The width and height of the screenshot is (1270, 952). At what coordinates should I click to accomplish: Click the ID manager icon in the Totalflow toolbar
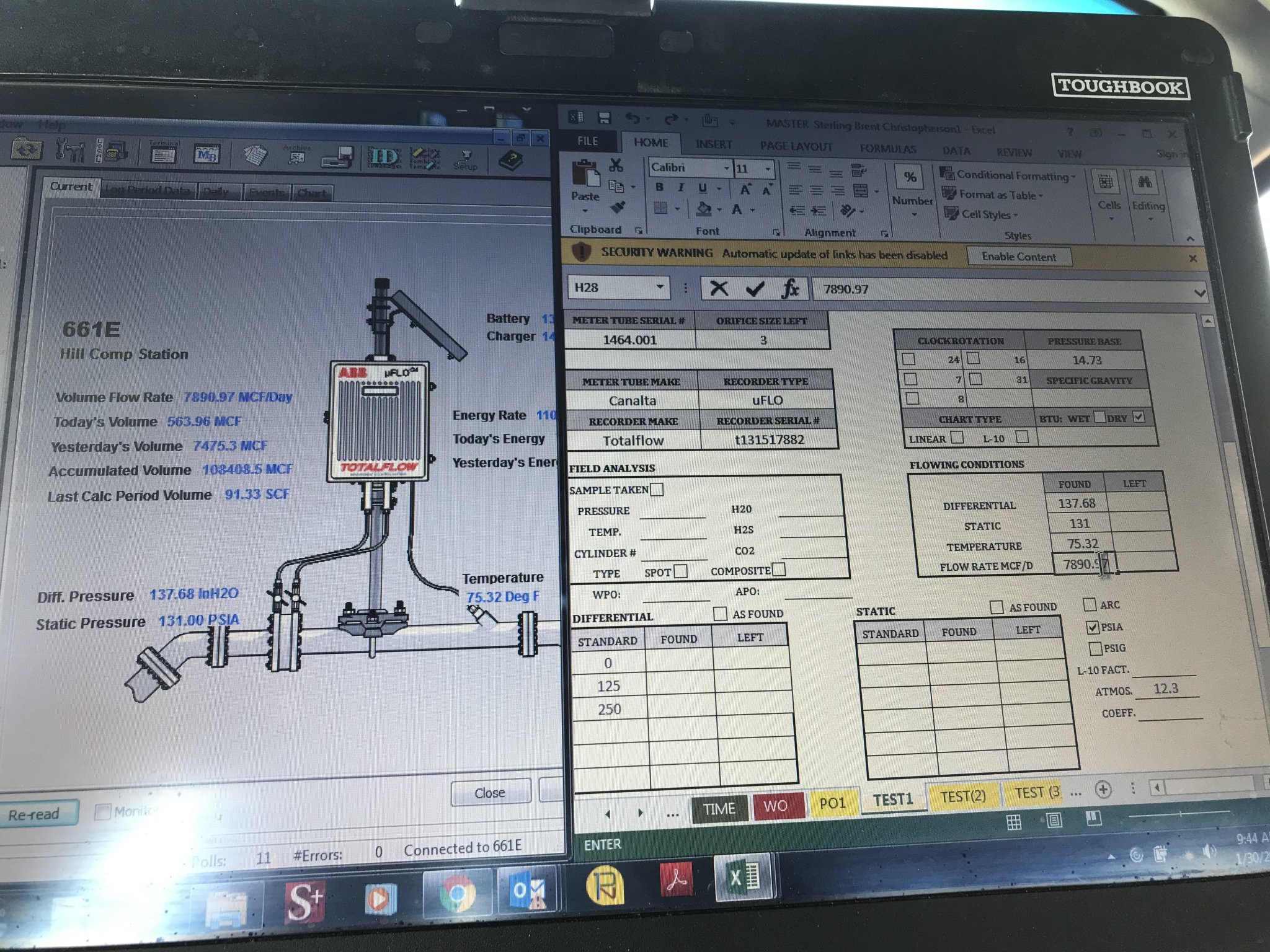[383, 158]
